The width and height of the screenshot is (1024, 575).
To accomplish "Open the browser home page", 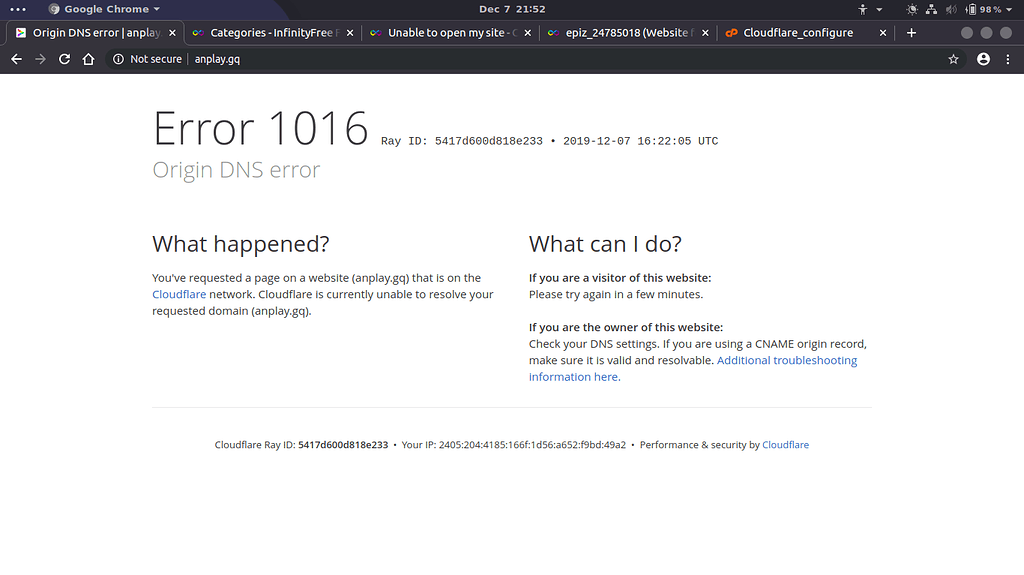I will pyautogui.click(x=88, y=59).
